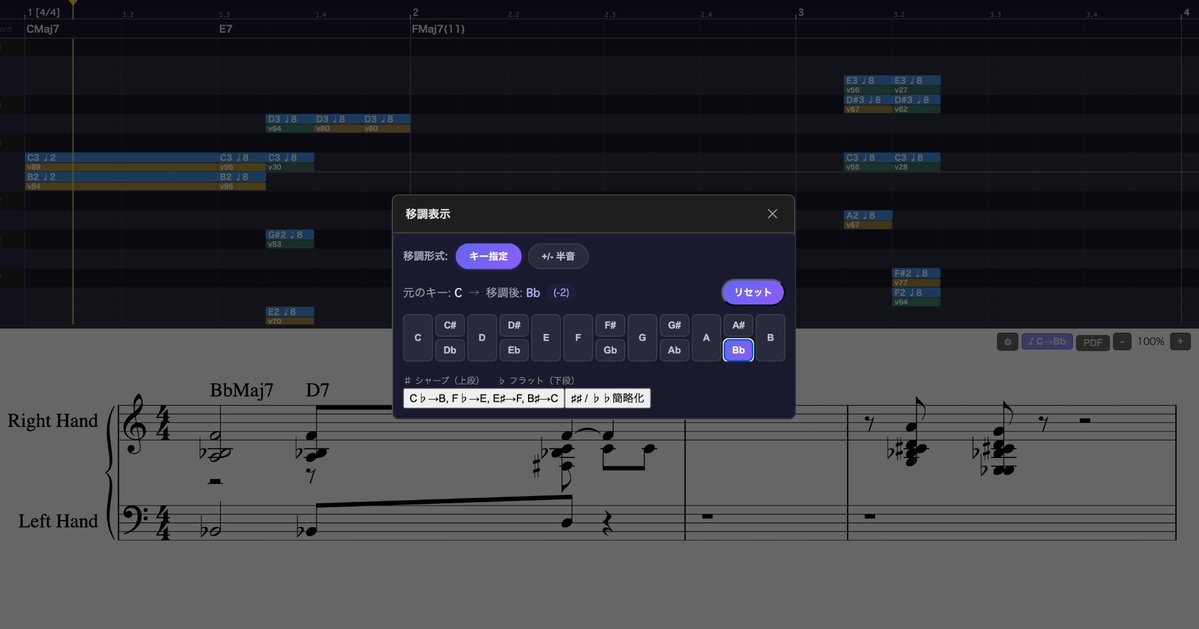Choose key Db in the key picker

pos(450,350)
